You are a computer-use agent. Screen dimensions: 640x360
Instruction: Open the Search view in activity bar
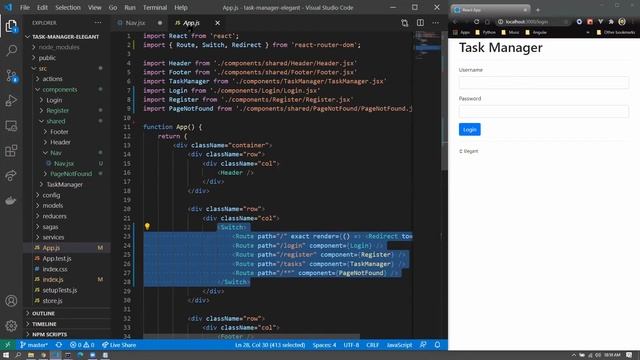pos(11,51)
